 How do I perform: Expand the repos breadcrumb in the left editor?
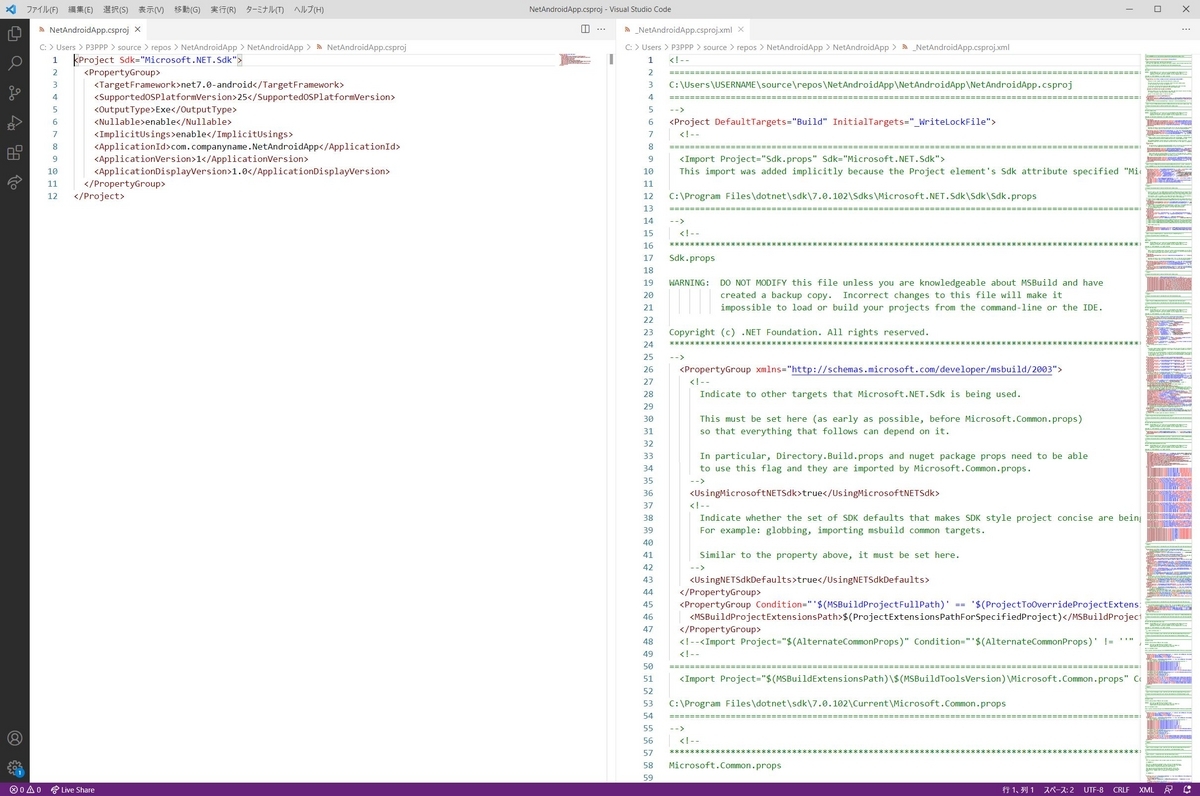161,47
